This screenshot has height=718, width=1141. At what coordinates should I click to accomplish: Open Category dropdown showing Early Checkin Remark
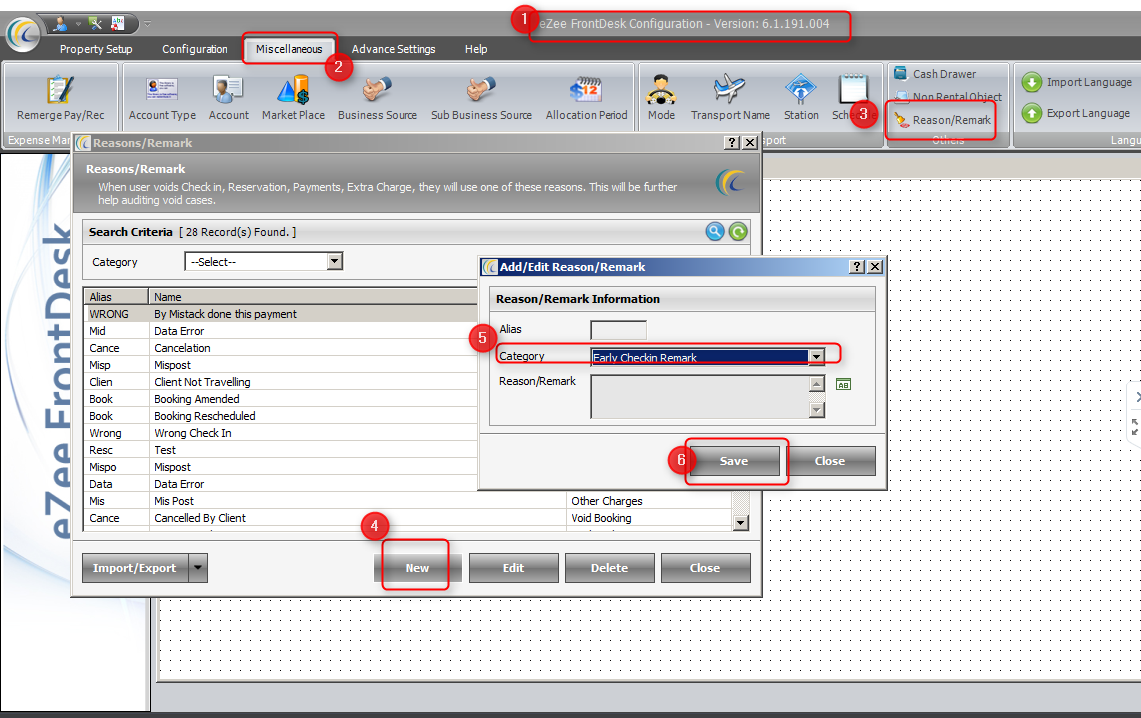click(816, 356)
